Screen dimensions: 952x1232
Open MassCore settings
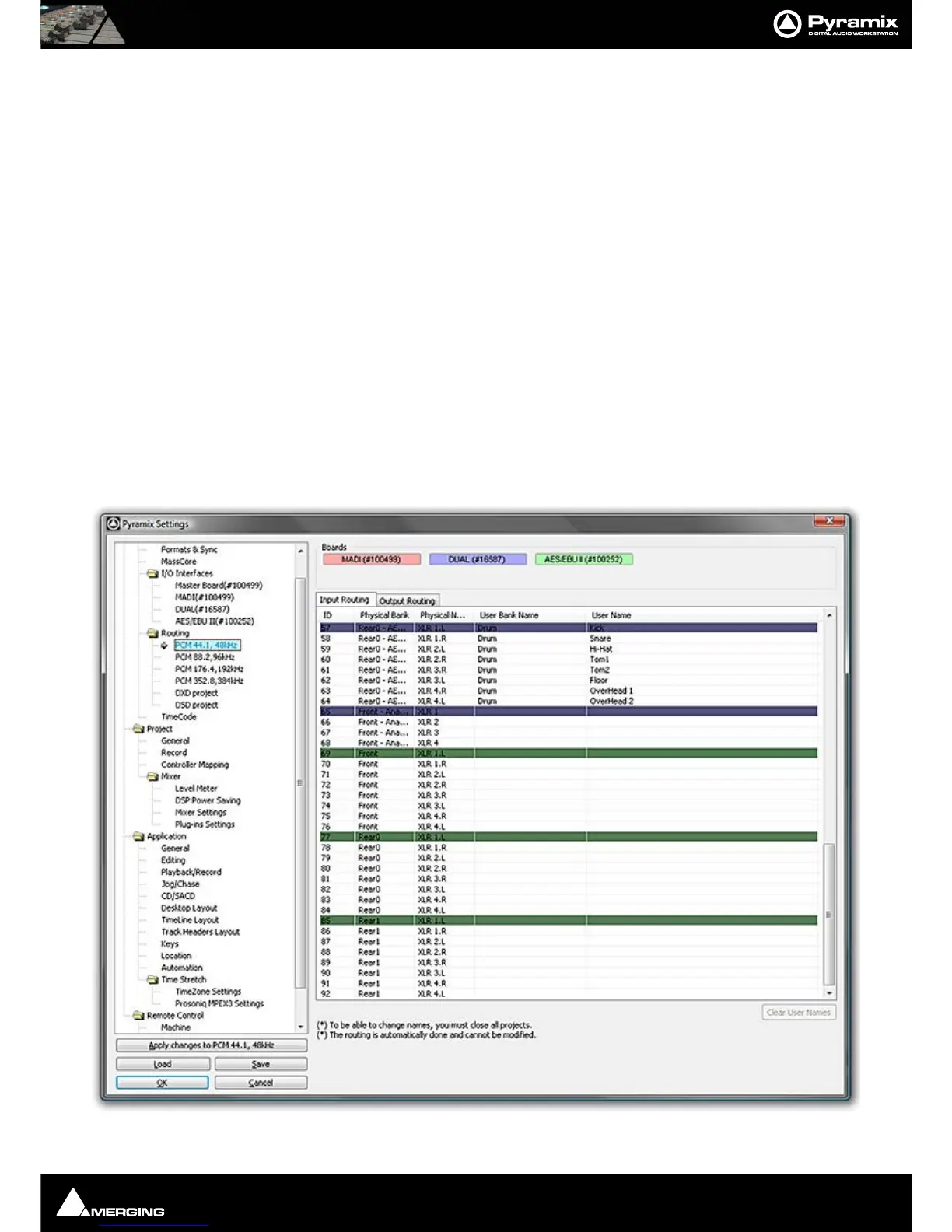click(179, 562)
